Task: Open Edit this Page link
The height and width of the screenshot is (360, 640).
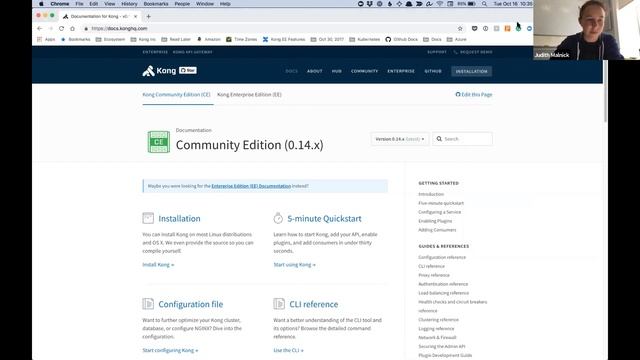Action: (473, 94)
